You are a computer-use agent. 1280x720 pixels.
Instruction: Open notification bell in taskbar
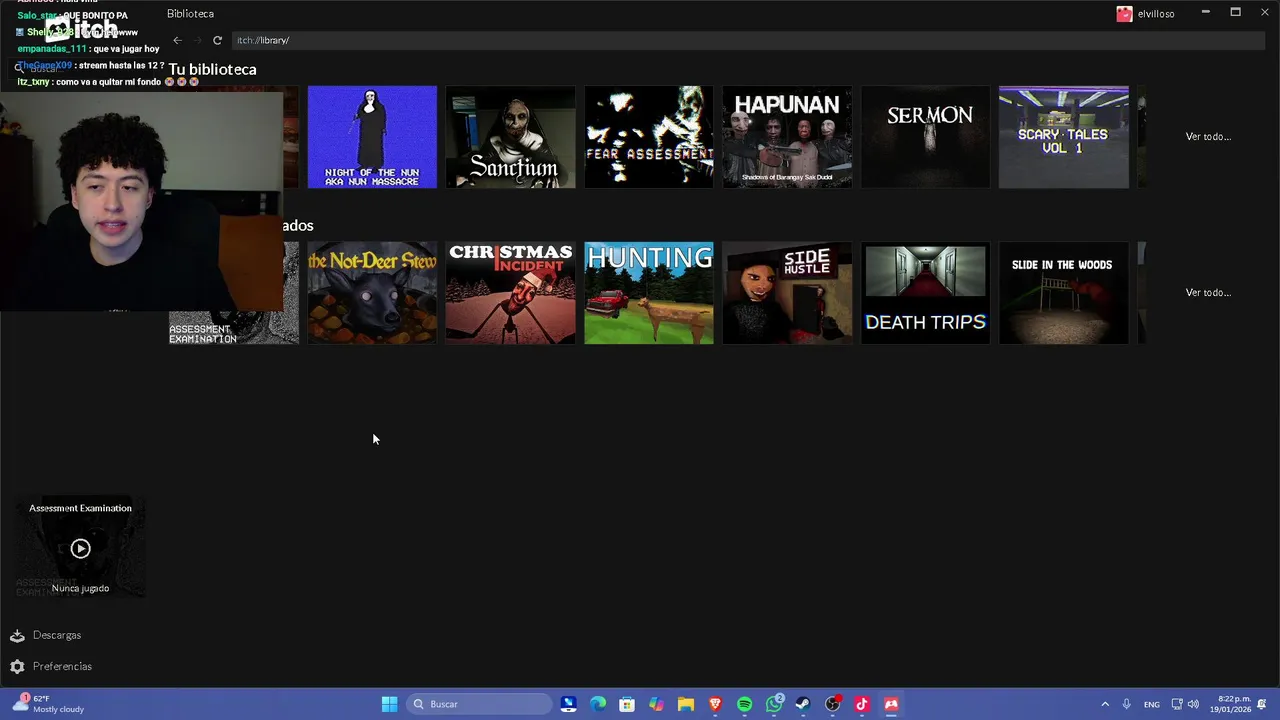click(1264, 704)
